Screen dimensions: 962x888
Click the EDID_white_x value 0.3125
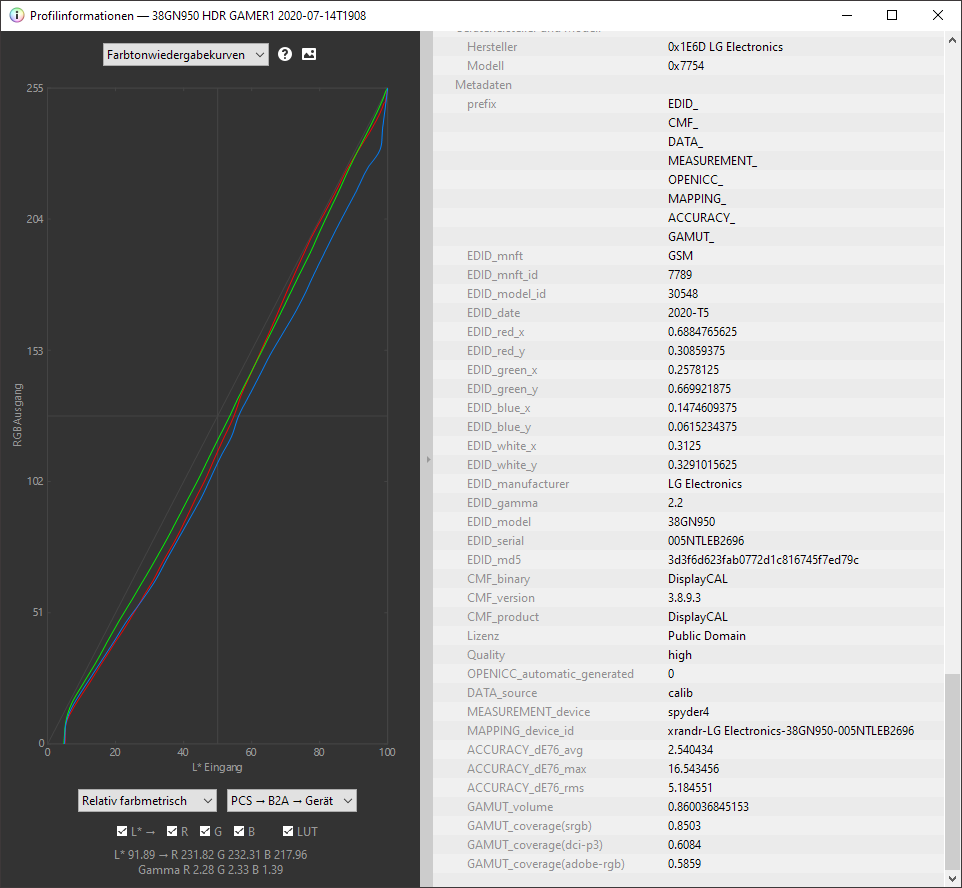(684, 446)
